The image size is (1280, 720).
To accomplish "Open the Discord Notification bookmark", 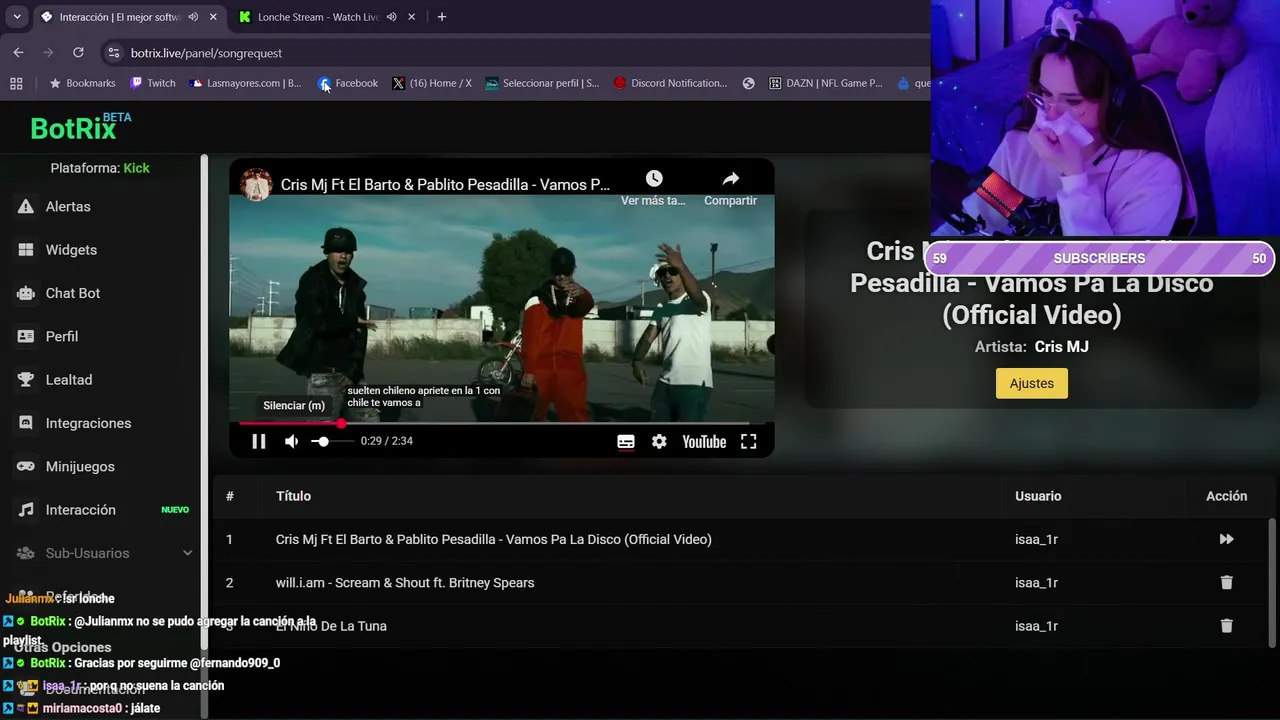I will click(670, 83).
